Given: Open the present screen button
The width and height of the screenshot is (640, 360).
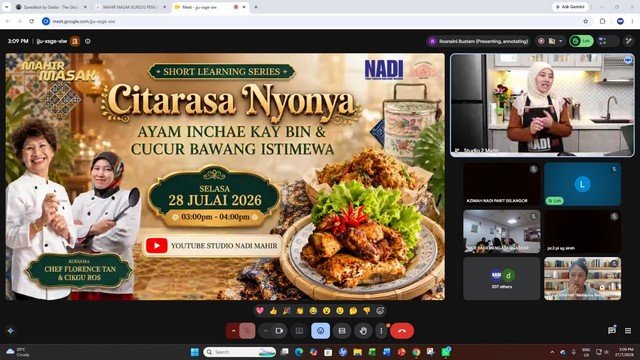Looking at the screenshot, I should [x=299, y=331].
